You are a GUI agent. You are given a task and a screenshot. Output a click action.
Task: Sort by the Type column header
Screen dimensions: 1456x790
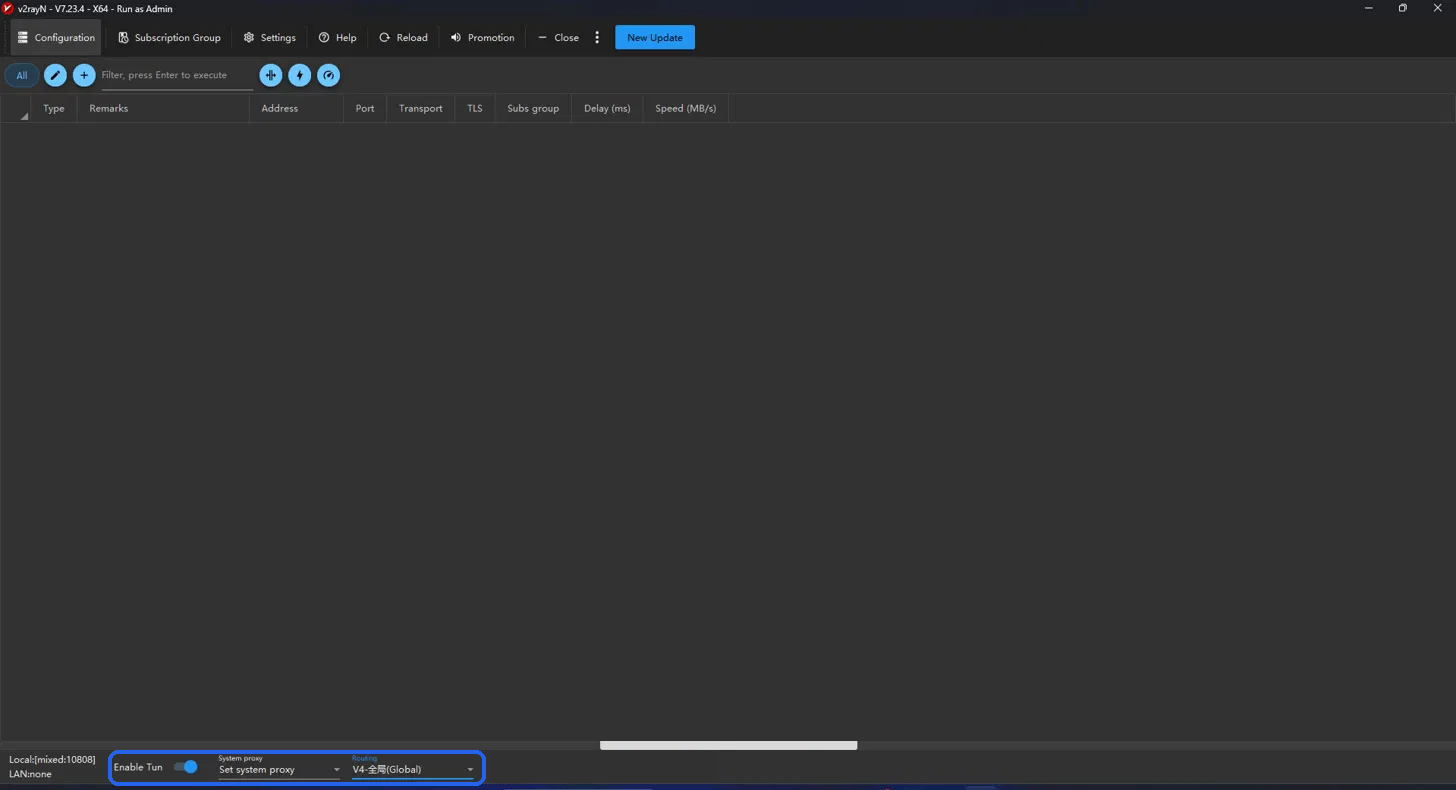(x=54, y=108)
